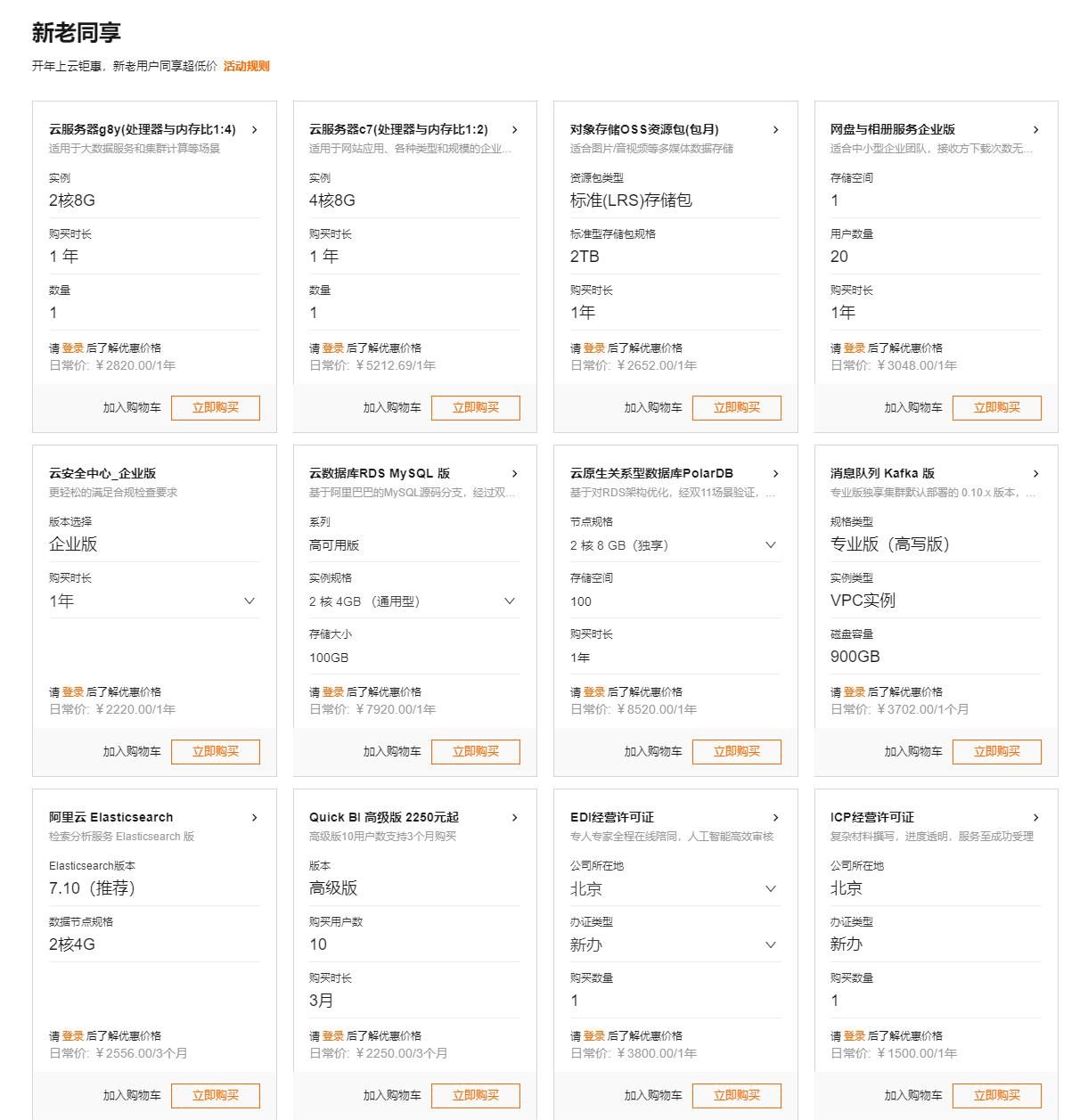Click 登录 link in 网盘与相册服务企业版 card
1088x1120 pixels.
coord(855,348)
